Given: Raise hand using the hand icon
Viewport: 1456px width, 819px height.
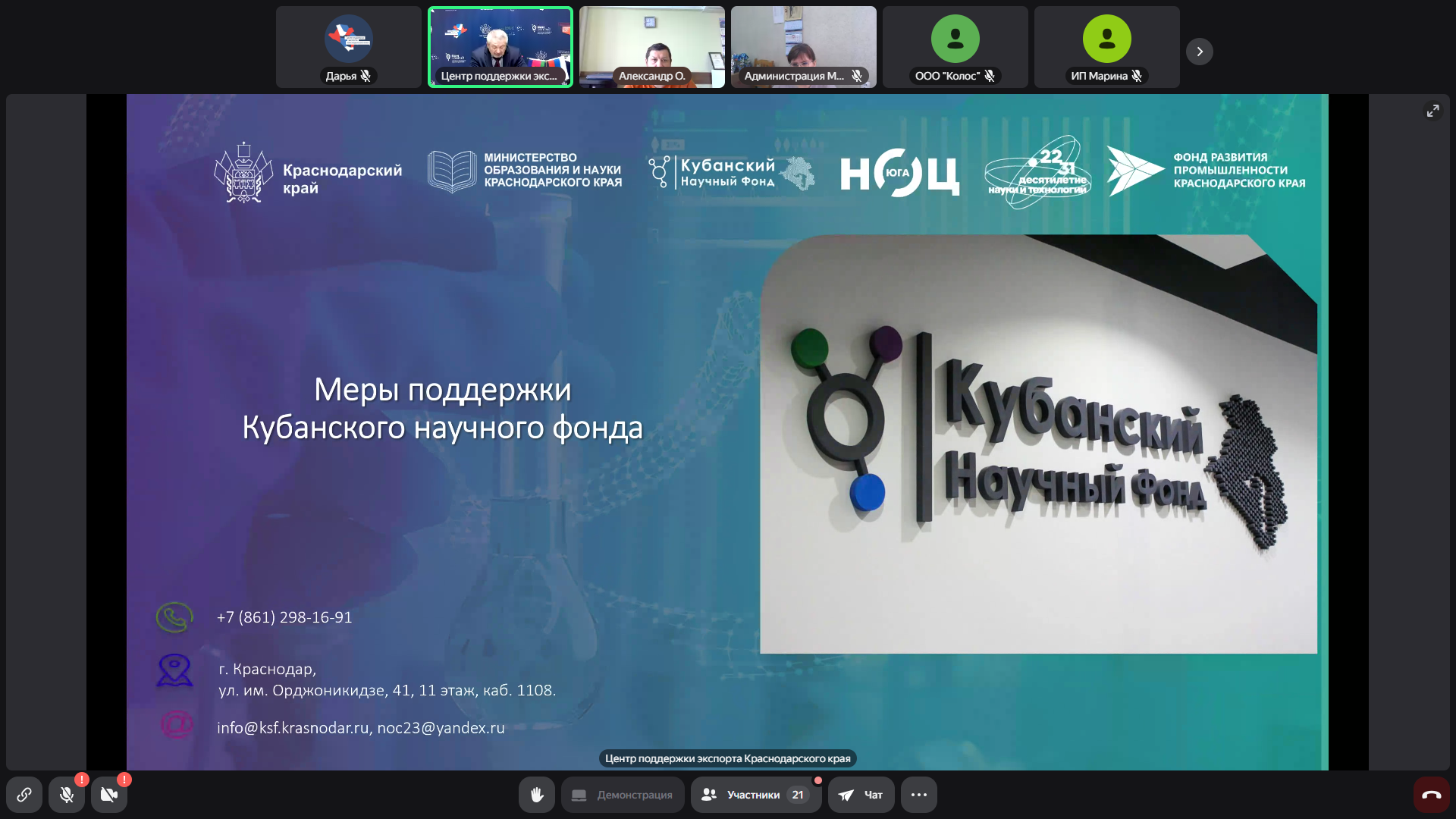Looking at the screenshot, I should 537,795.
